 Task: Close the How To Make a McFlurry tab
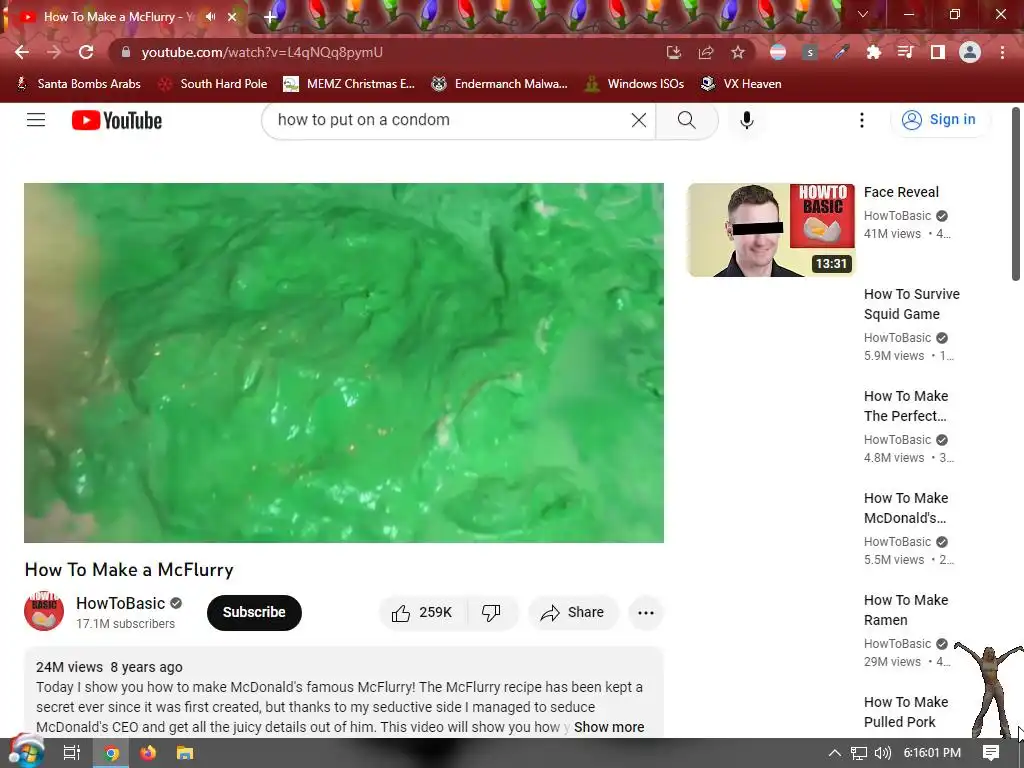232,17
